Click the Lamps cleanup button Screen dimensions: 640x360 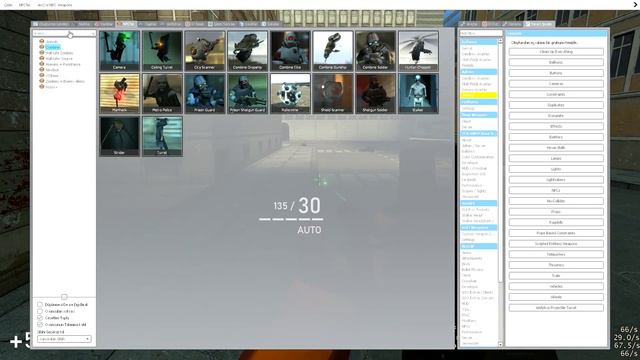point(556,158)
